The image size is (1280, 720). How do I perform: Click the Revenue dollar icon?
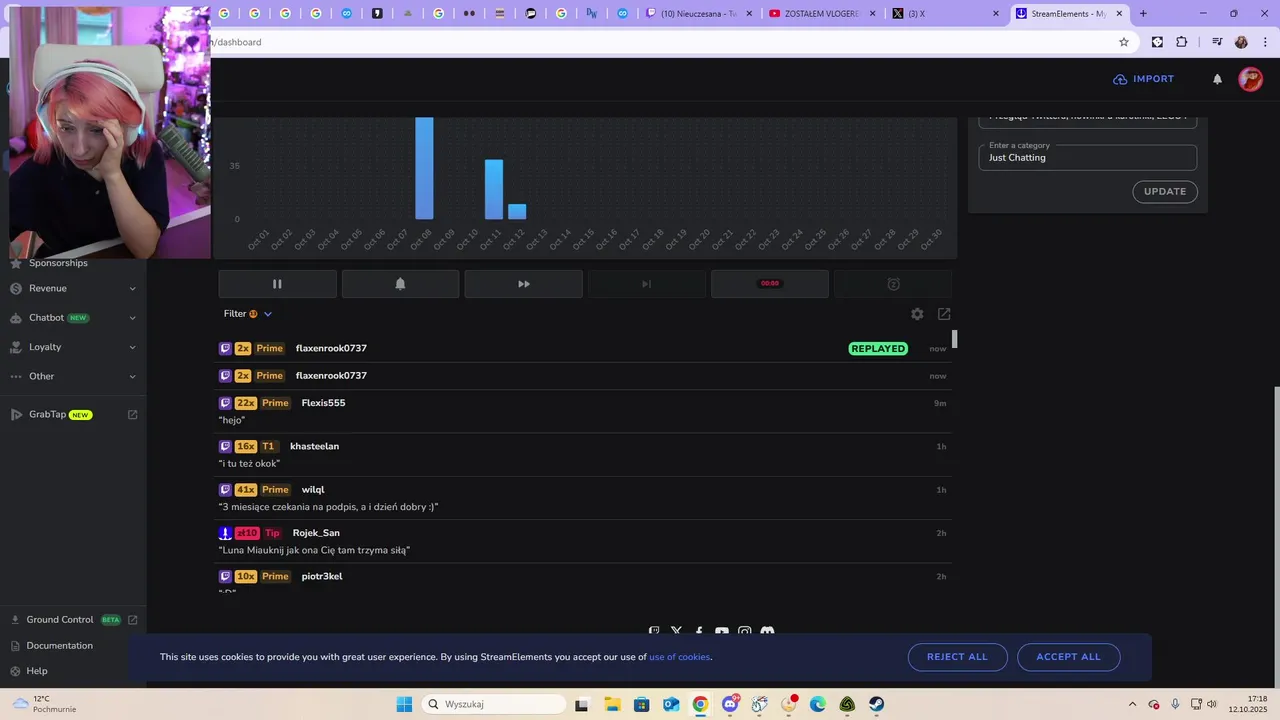[x=16, y=288]
